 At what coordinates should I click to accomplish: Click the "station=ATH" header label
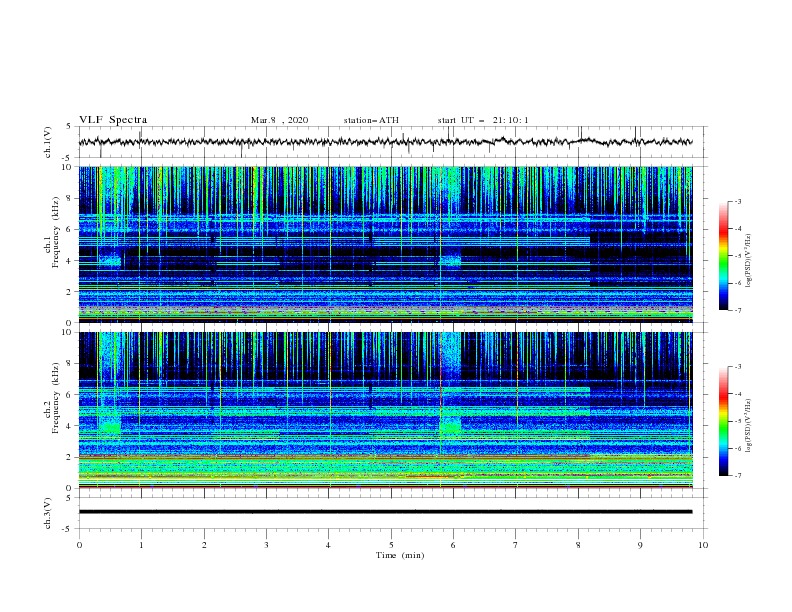coord(371,120)
